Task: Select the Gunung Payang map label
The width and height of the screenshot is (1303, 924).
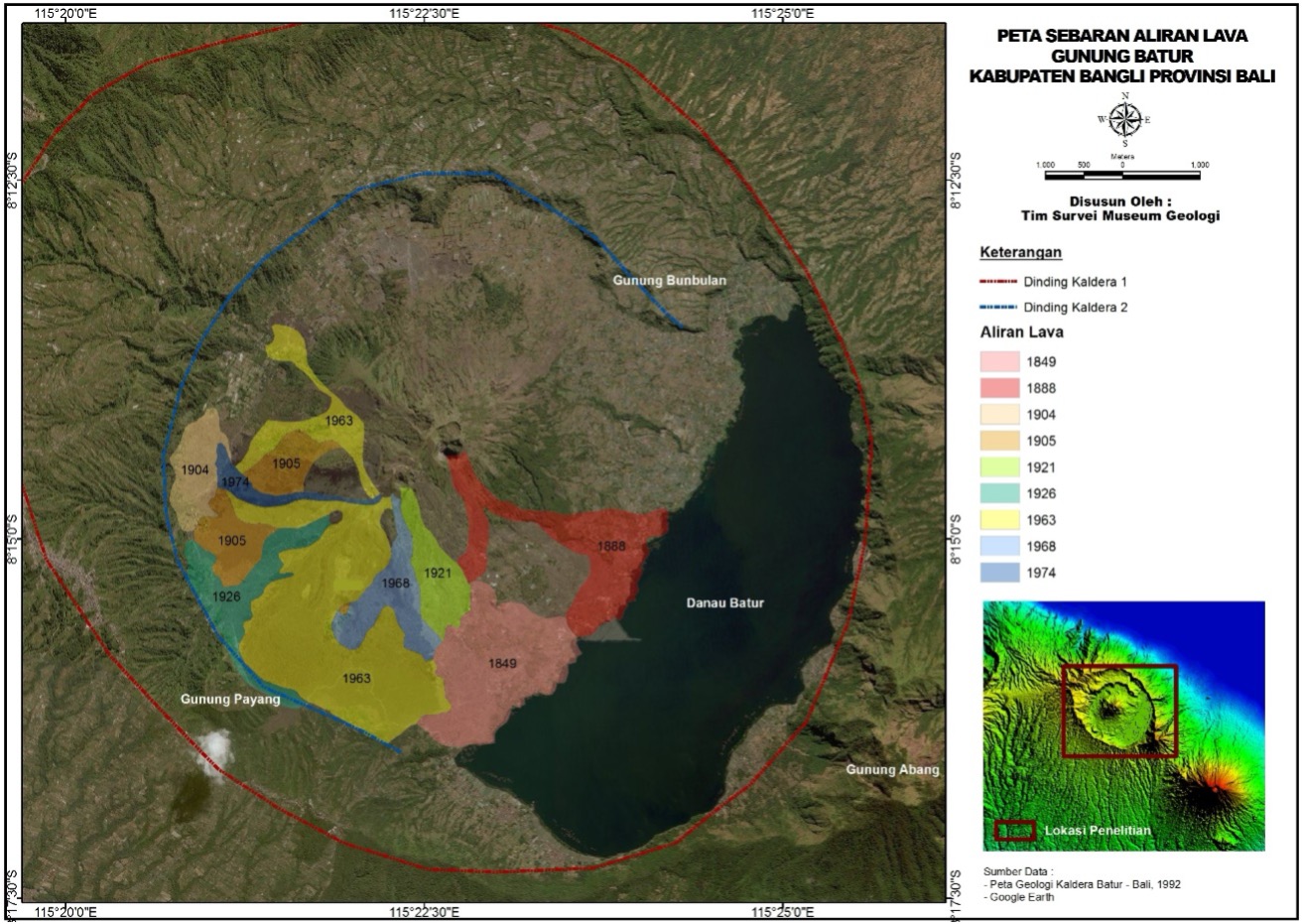Action: pyautogui.click(x=230, y=700)
